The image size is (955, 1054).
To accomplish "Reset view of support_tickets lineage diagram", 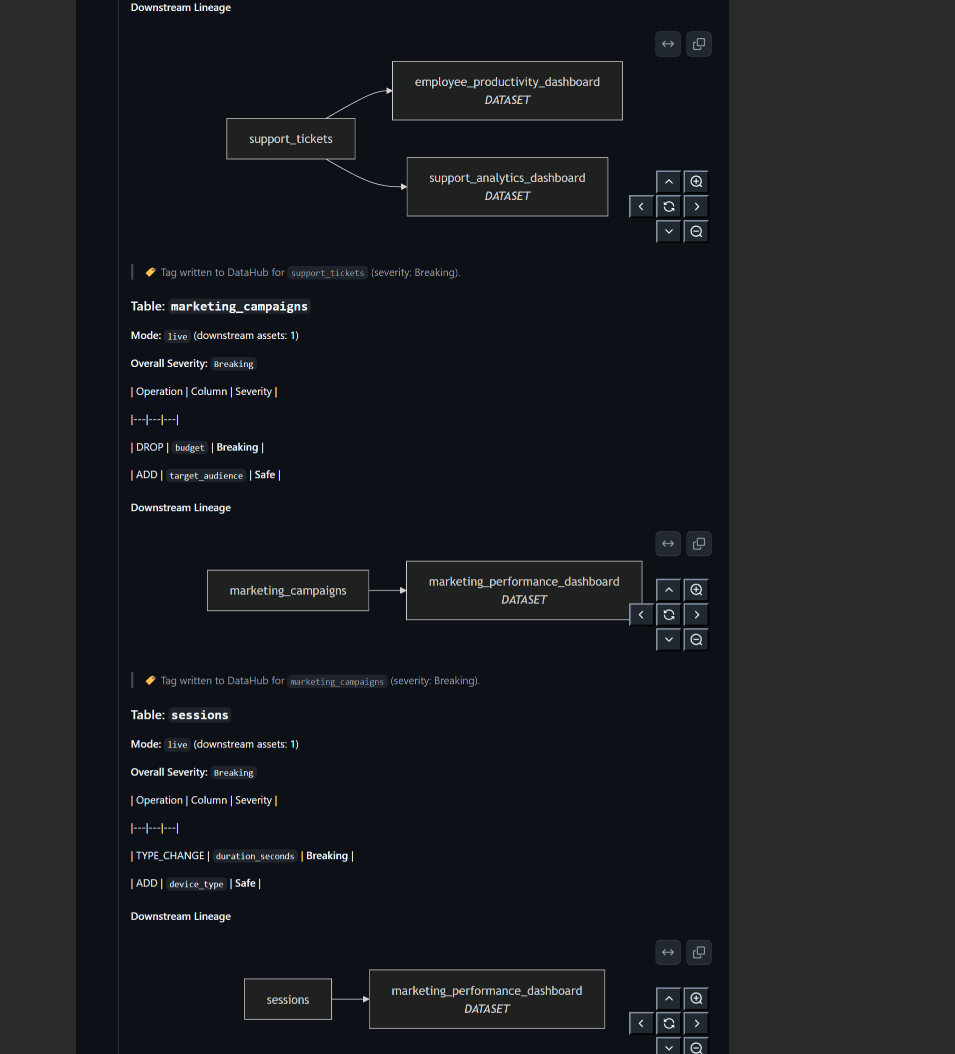I will pos(669,206).
